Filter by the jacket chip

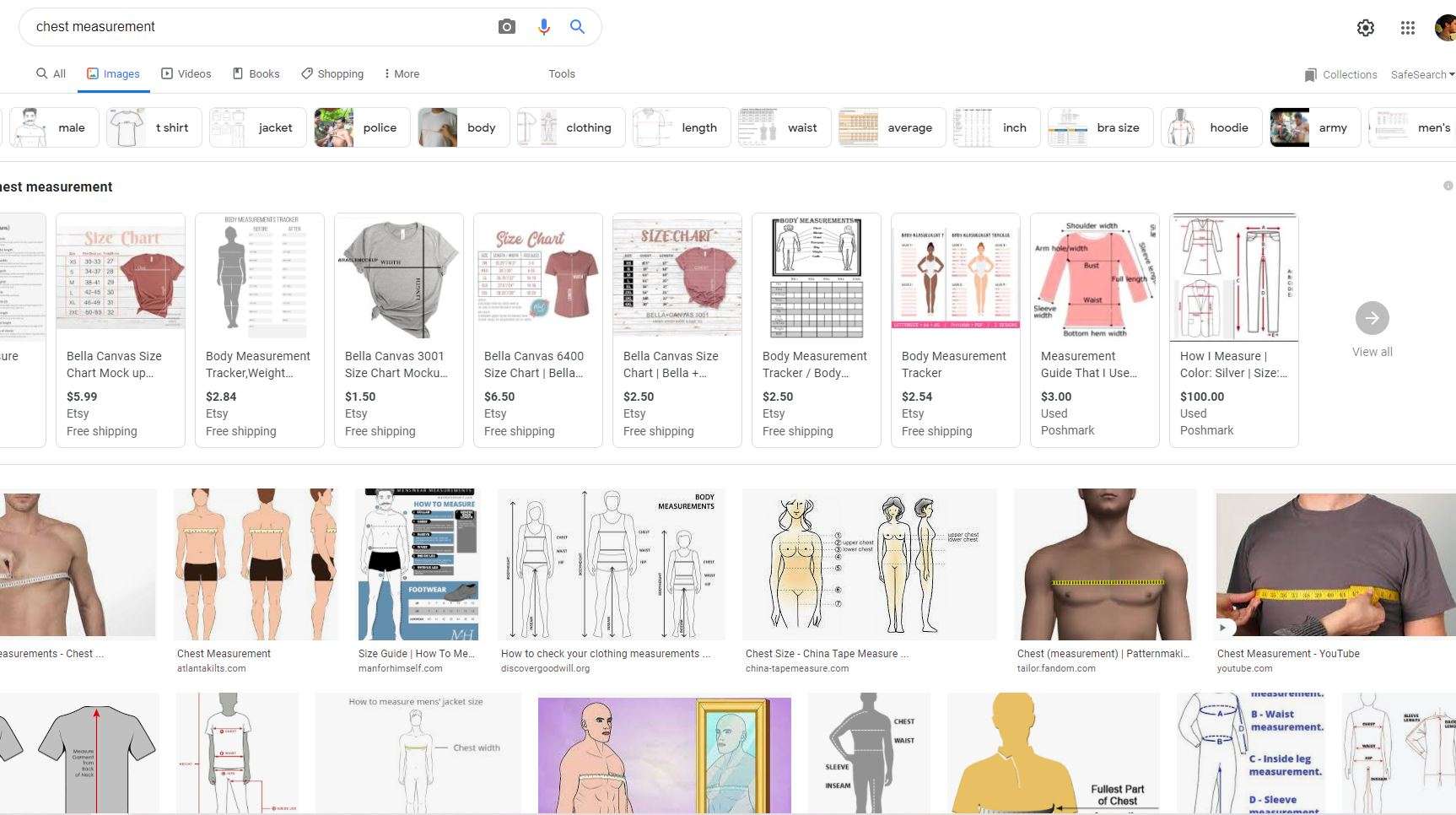coord(258,127)
